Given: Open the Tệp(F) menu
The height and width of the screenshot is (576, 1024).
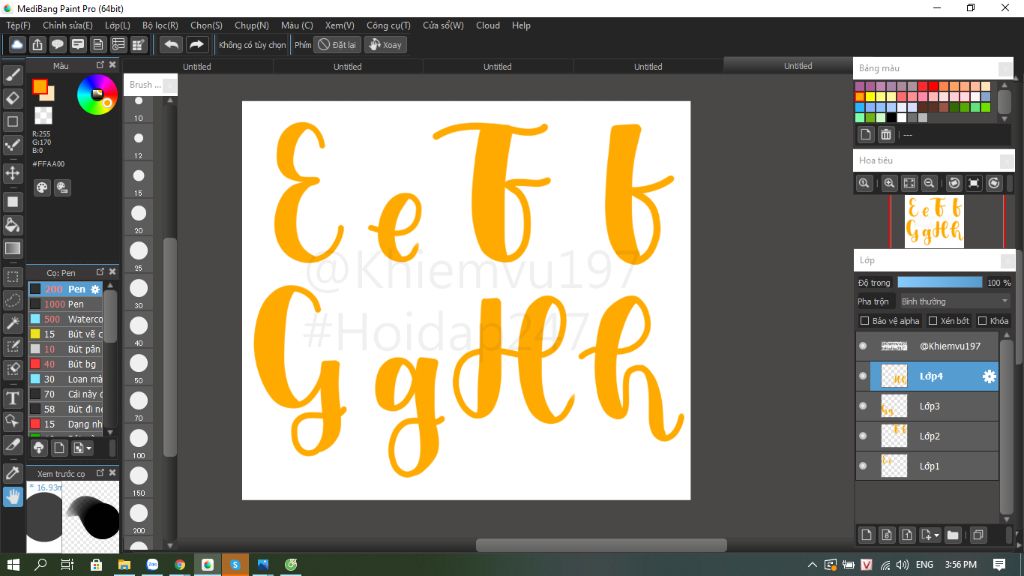Looking at the screenshot, I should click(x=18, y=25).
